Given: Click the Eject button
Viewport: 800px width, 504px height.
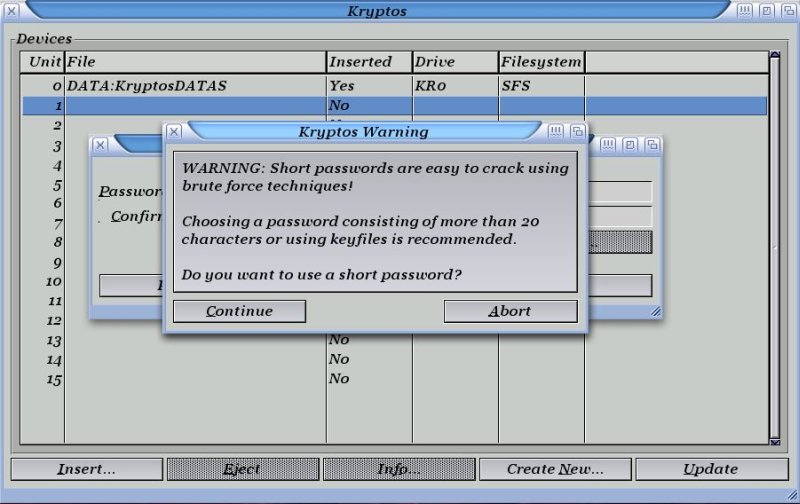Looking at the screenshot, I should pyautogui.click(x=243, y=469).
